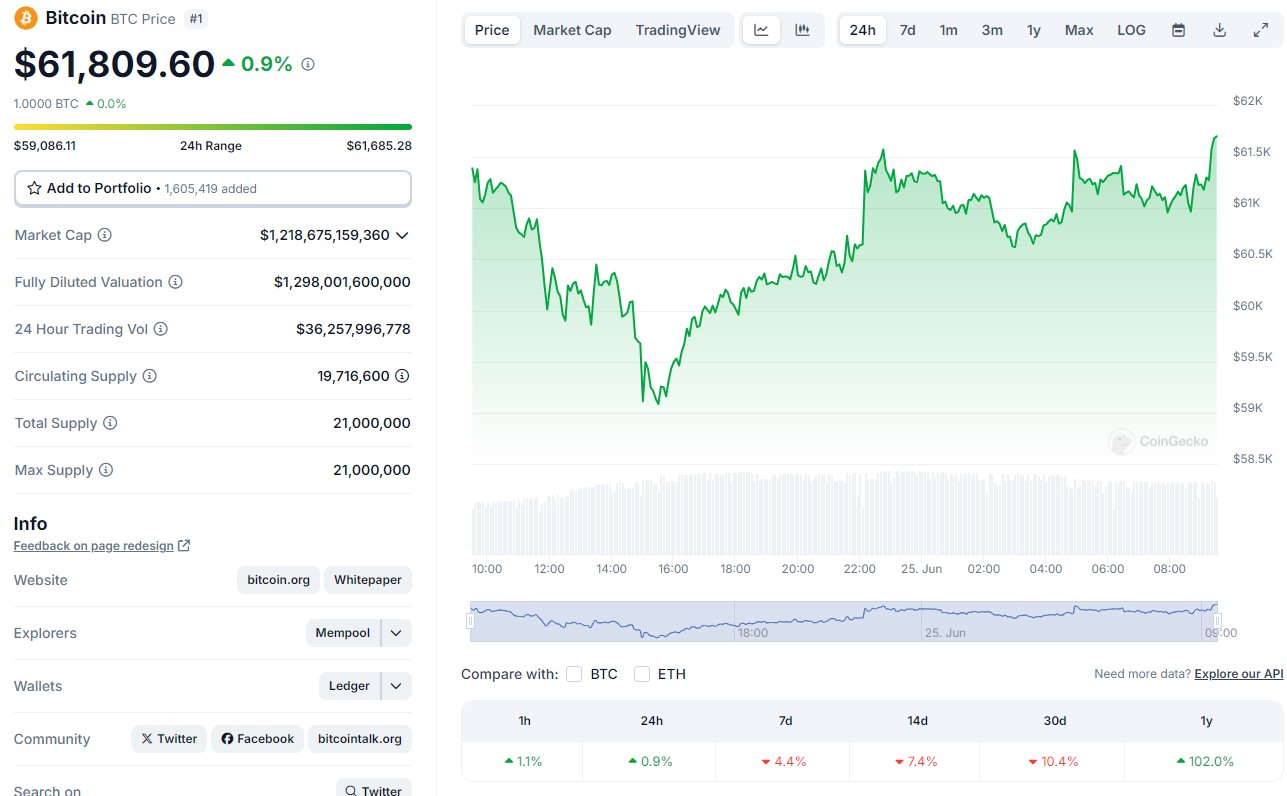Image resolution: width=1287 pixels, height=796 pixels.
Task: Toggle LOG scale on chart
Action: tap(1132, 30)
